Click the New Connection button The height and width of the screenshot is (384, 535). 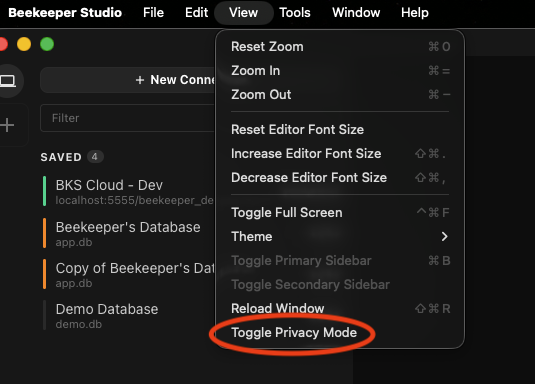[x=128, y=80]
